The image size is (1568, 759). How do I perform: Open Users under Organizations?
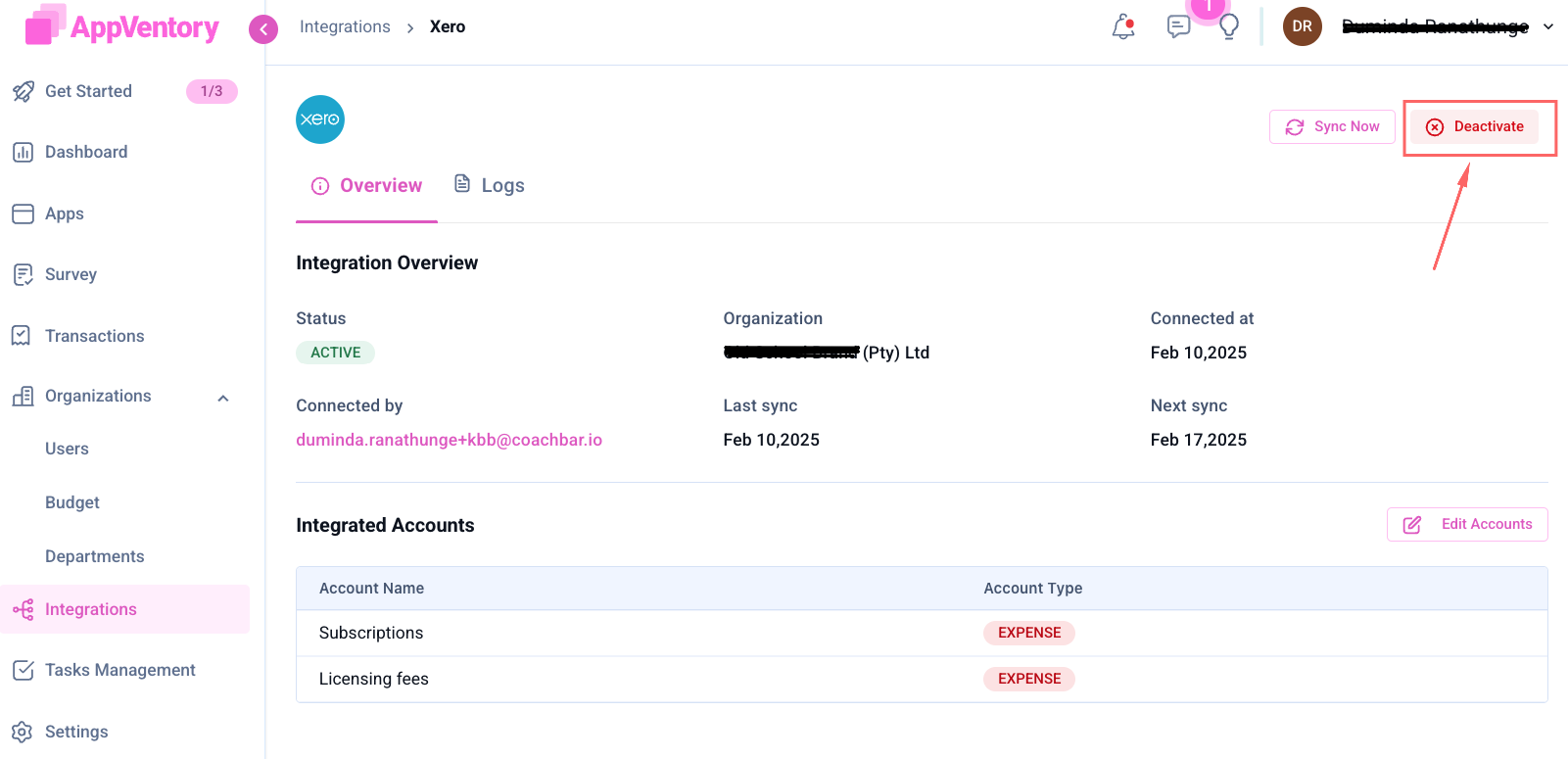click(67, 449)
